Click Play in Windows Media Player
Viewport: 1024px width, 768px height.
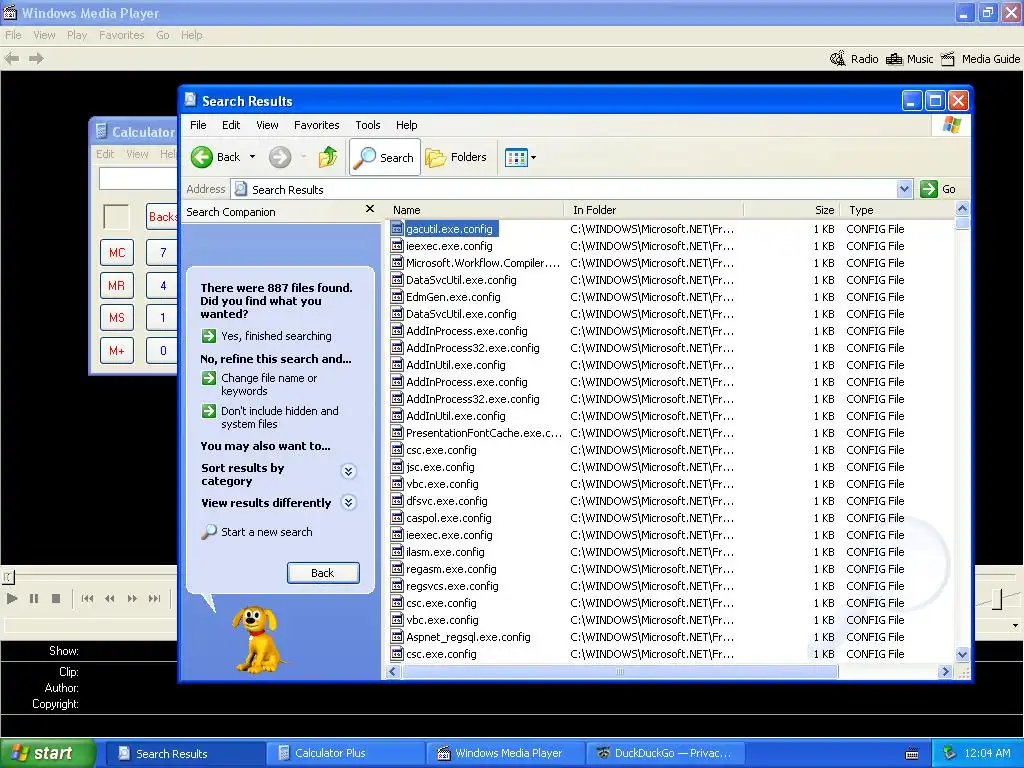click(12, 598)
